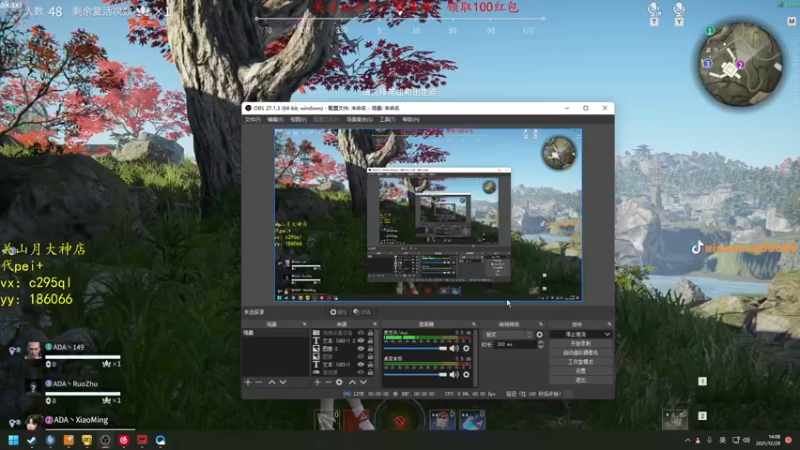Hide the 文本 (GDI+) source
Screen dimensions: 800x450
(x=361, y=365)
